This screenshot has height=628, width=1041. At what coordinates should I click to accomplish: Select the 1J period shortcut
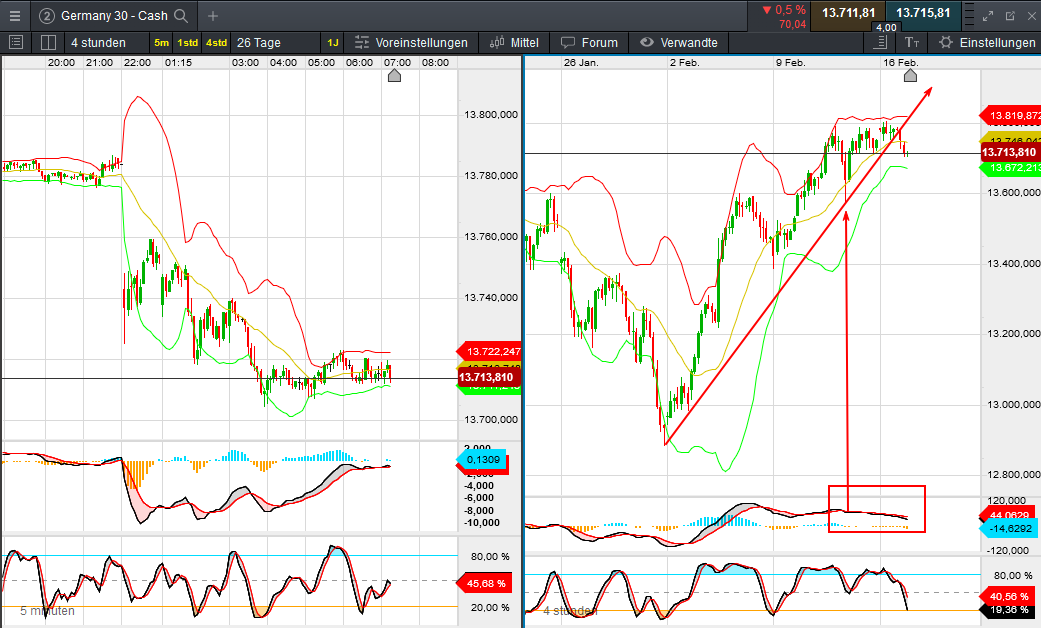click(333, 42)
